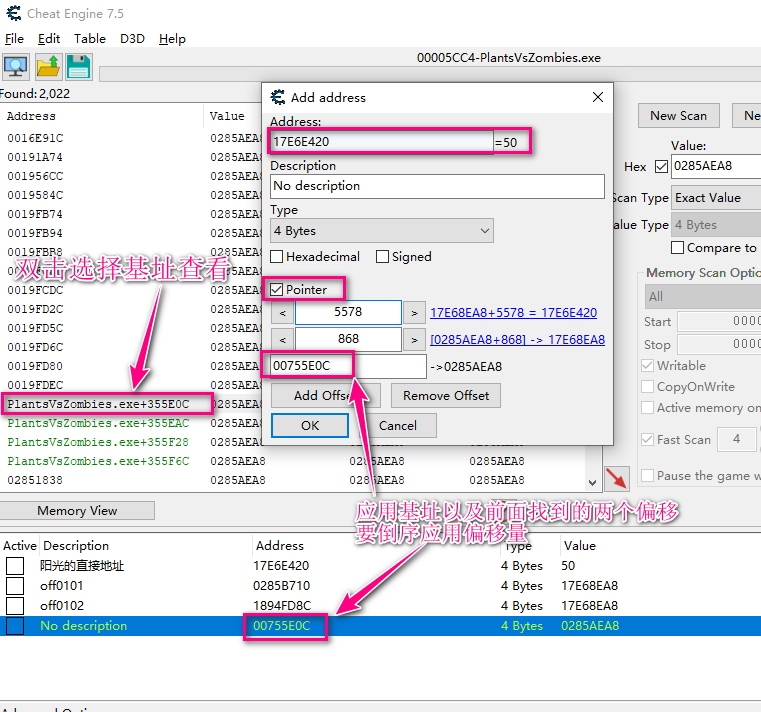Screen dimensions: 761x712
Task: Uncheck the Pointer checkbox
Action: pyautogui.click(x=277, y=290)
